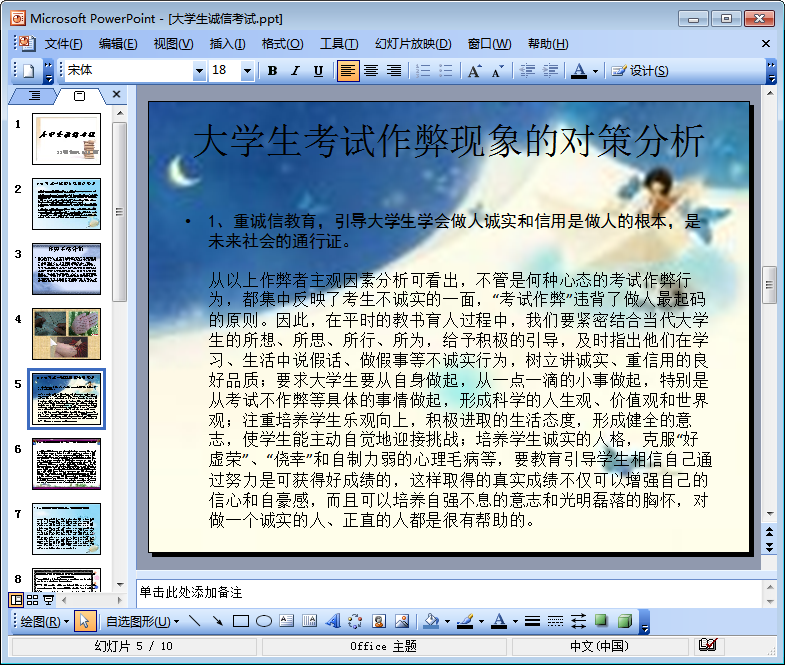The image size is (785, 665).
Task: Click Increase Font Size icon
Action: coord(474,71)
